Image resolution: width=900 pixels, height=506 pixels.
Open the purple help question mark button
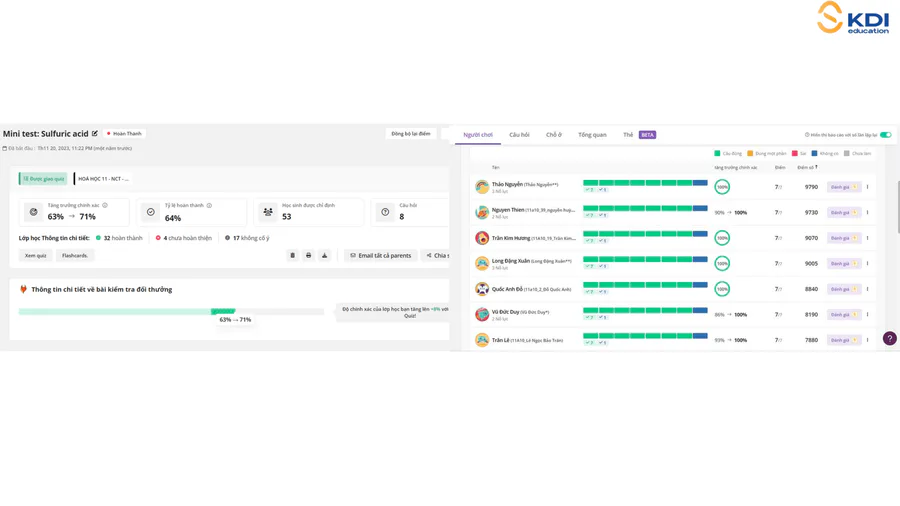pyautogui.click(x=889, y=339)
